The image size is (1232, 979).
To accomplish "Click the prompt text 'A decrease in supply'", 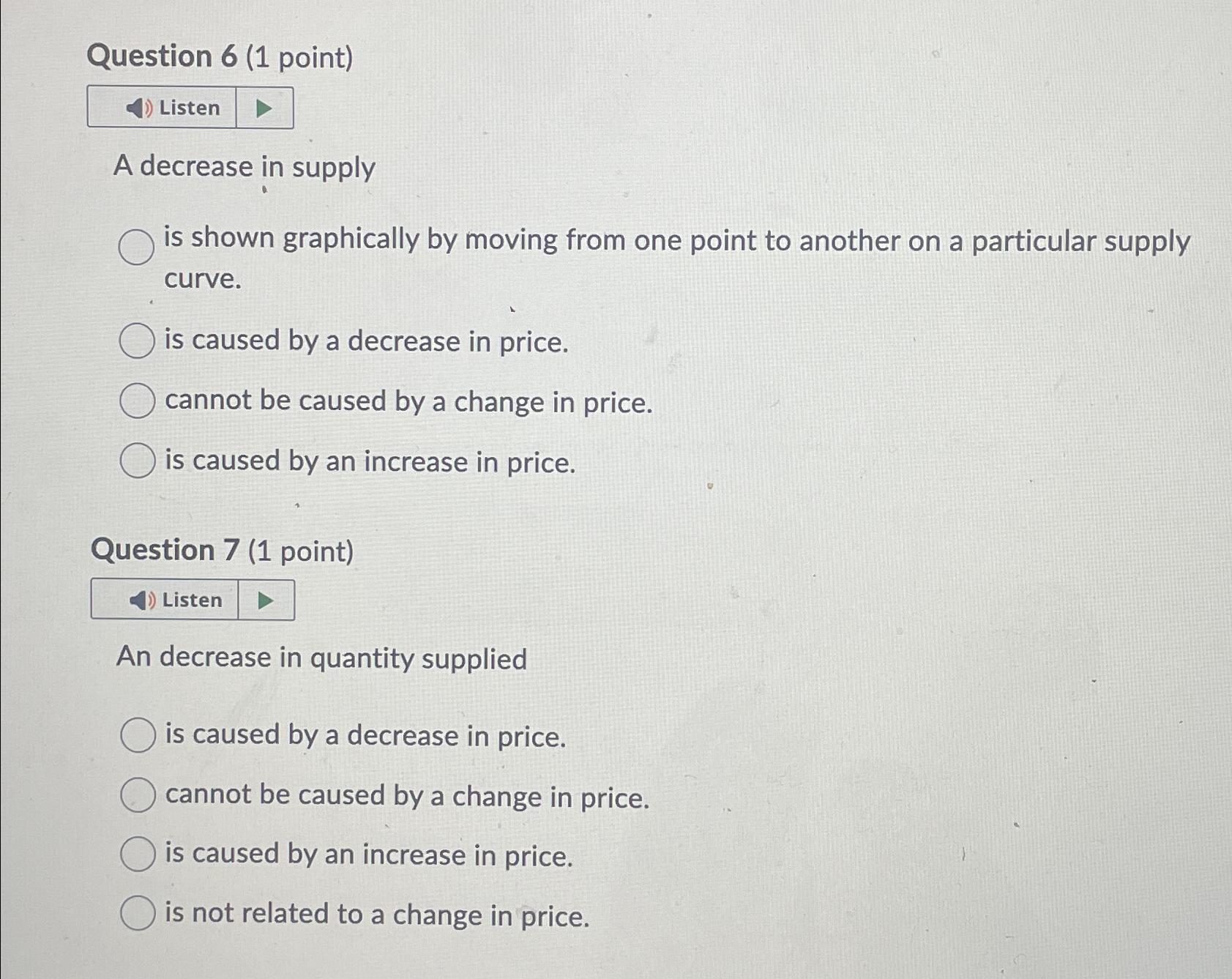I will tap(244, 167).
